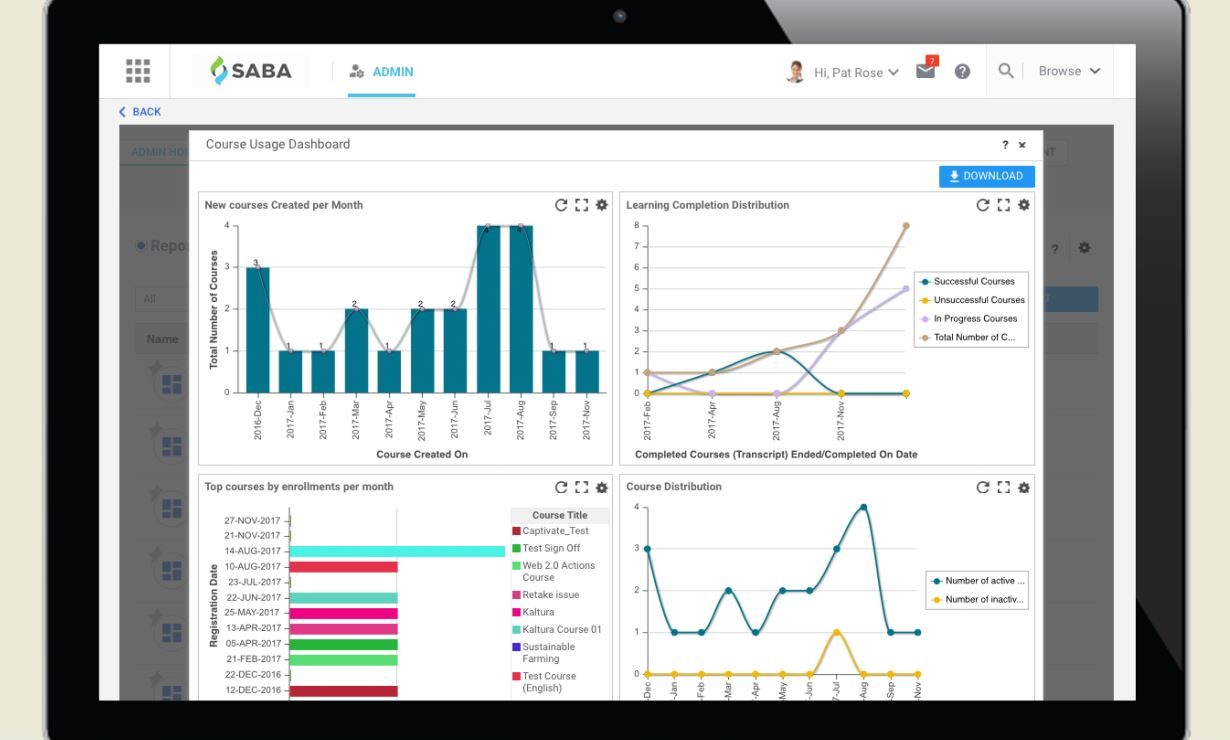Viewport: 1230px width, 740px height.
Task: Open the app grid menu icon
Action: pyautogui.click(x=138, y=71)
